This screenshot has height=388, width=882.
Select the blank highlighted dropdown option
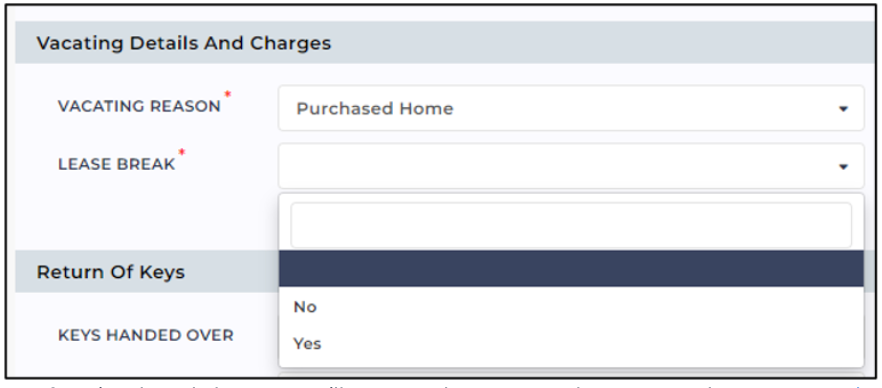coord(571,269)
